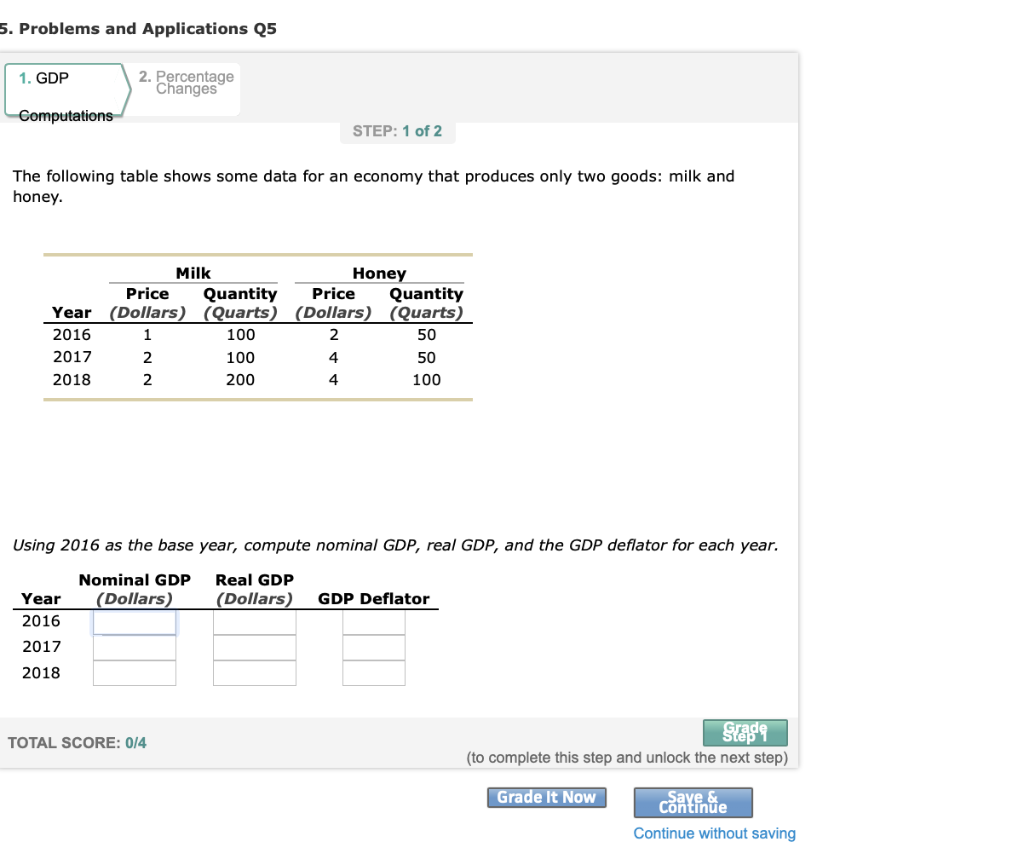Click the 2016 Nominal GDP input field
The width and height of the screenshot is (1024, 859).
click(x=134, y=620)
